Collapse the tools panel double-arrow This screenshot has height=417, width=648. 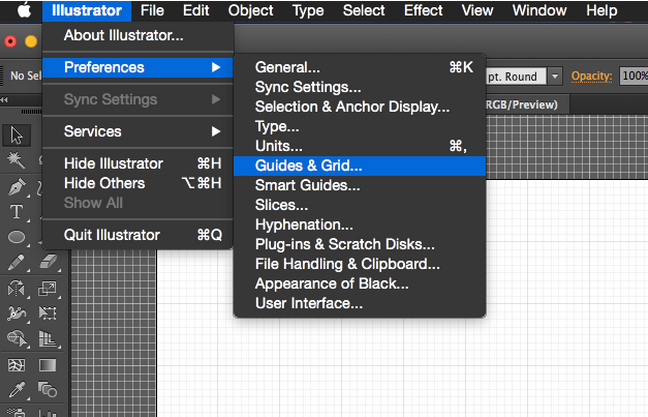(4, 100)
